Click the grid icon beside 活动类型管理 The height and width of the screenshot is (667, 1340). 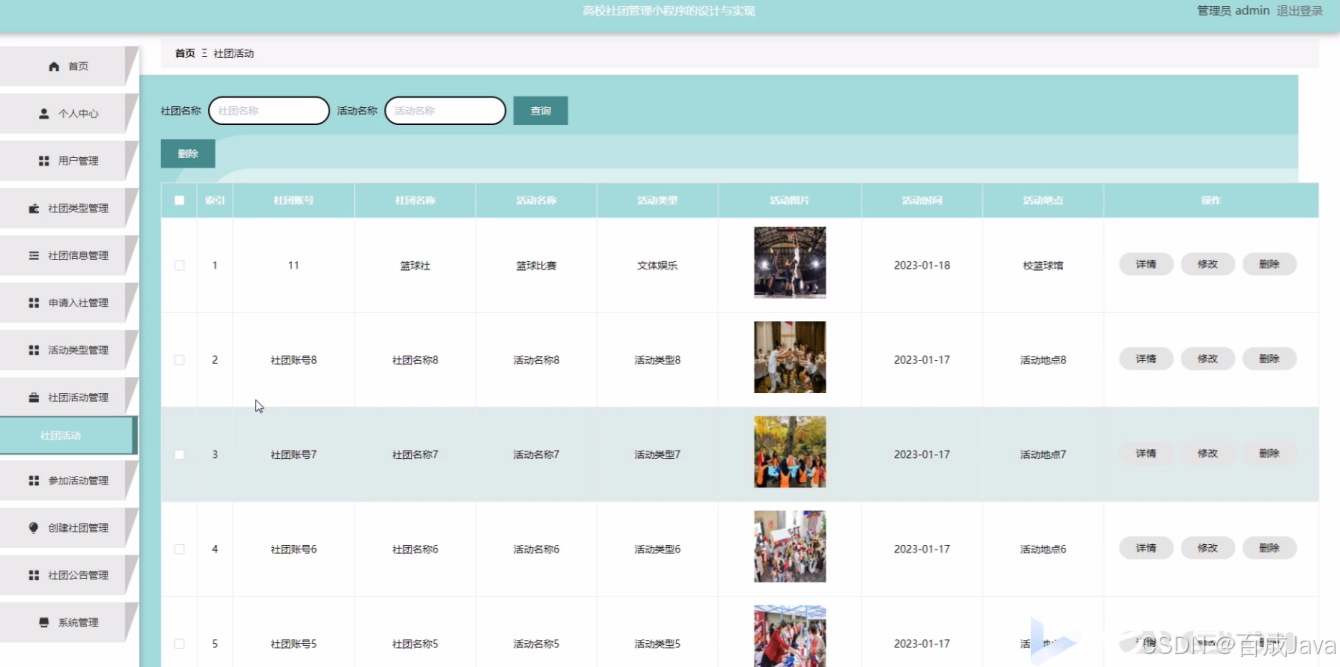[x=34, y=350]
